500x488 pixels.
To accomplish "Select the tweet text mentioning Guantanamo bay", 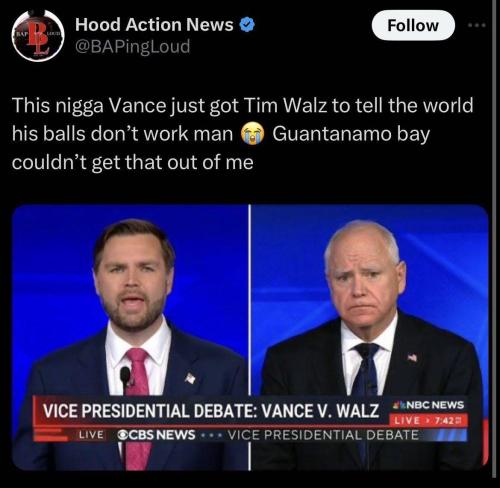I will click(x=242, y=133).
